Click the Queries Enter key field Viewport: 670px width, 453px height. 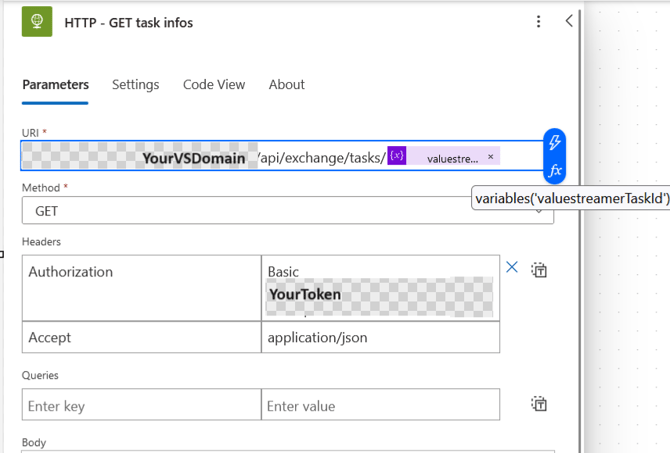[141, 405]
